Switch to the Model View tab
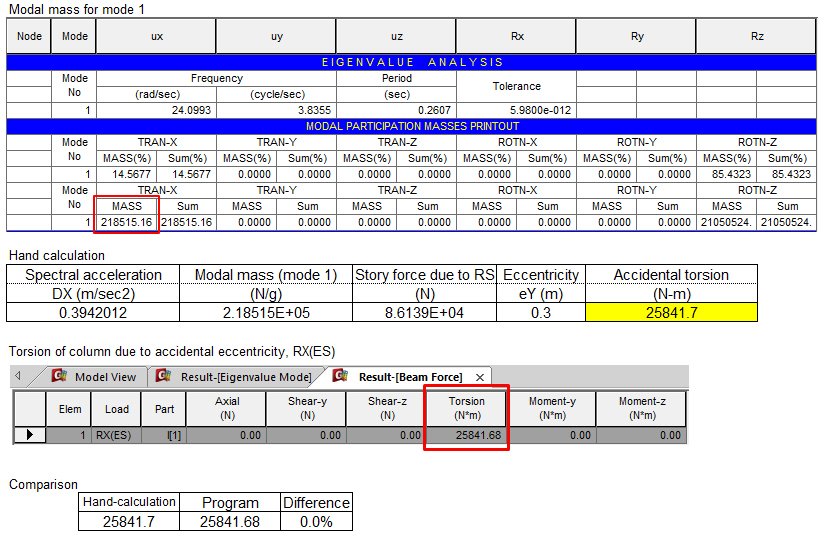 pyautogui.click(x=105, y=377)
